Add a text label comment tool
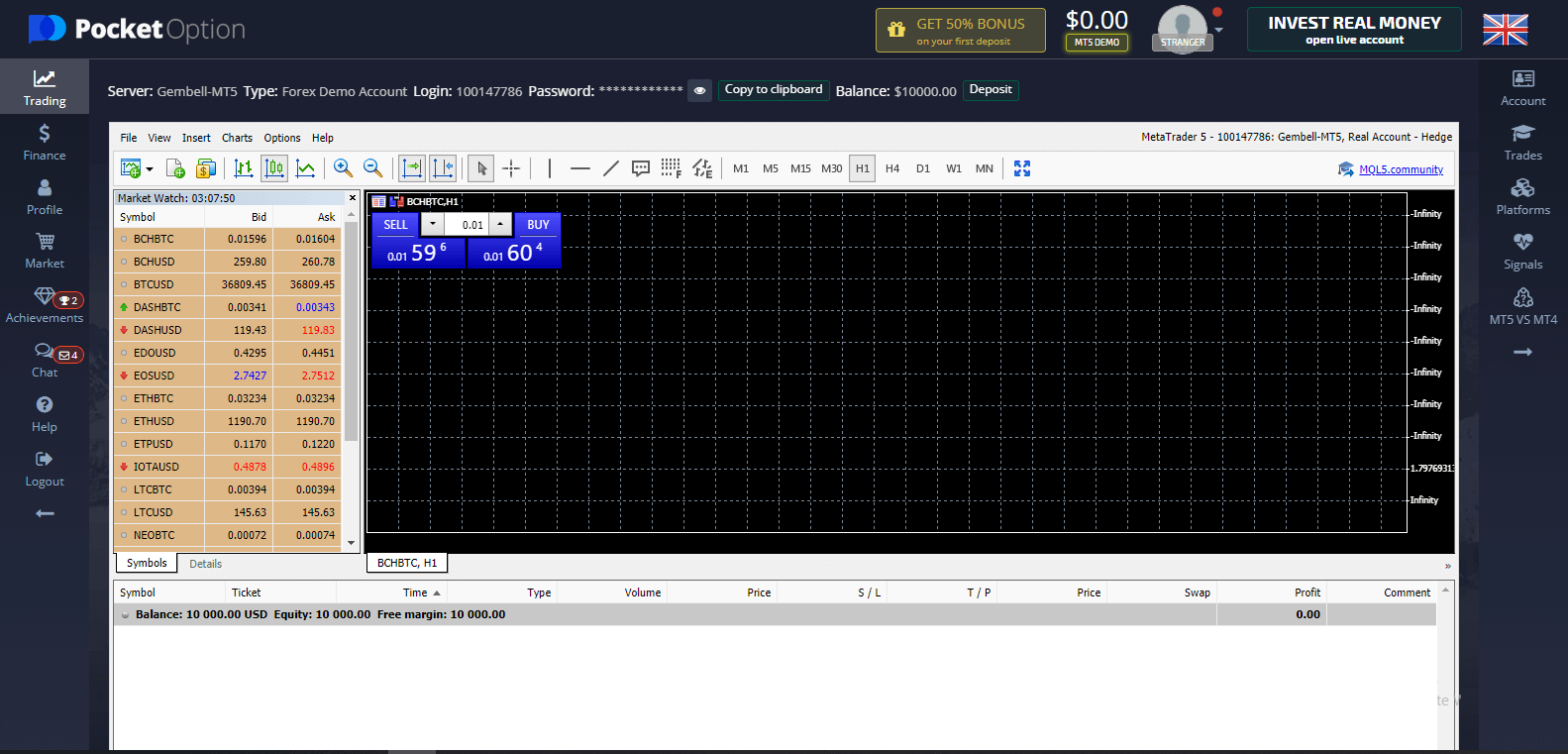 coord(641,168)
